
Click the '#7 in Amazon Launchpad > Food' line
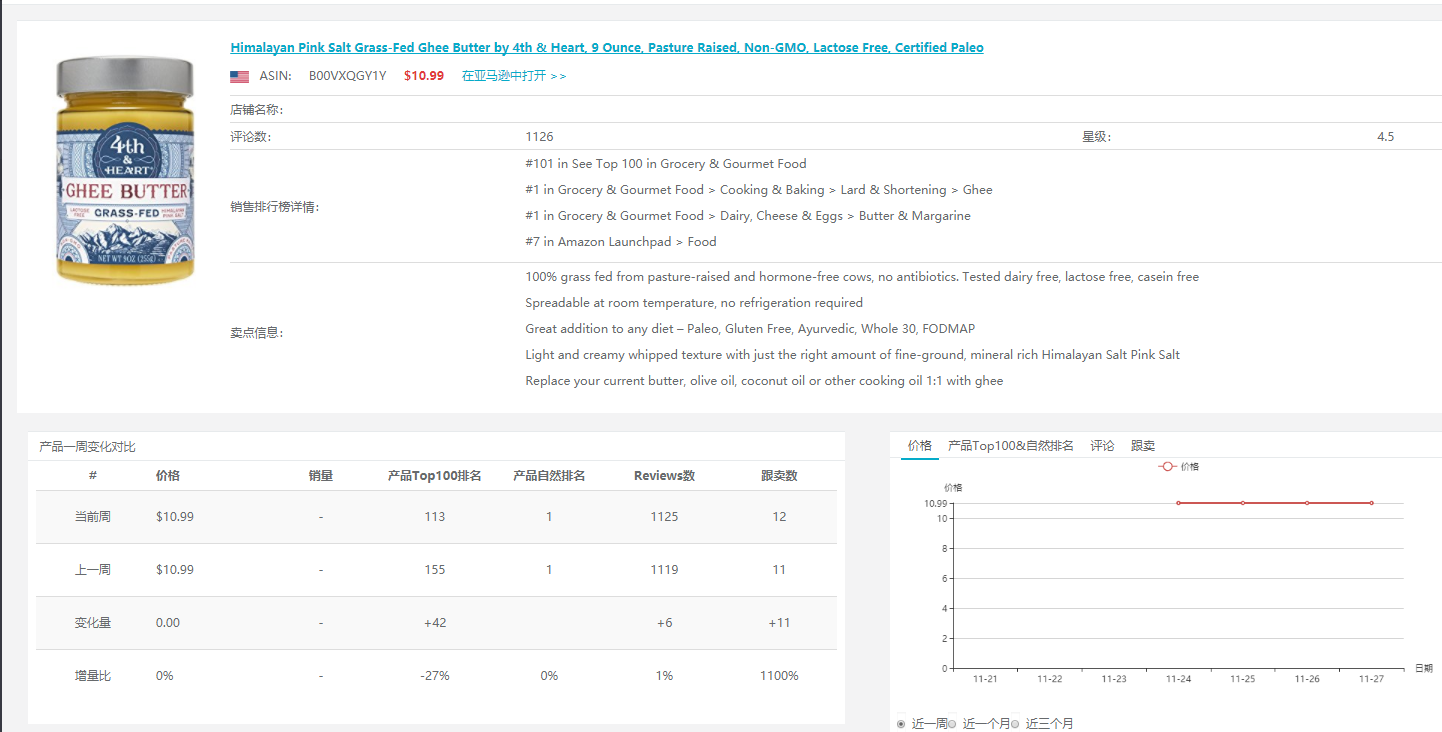(621, 242)
